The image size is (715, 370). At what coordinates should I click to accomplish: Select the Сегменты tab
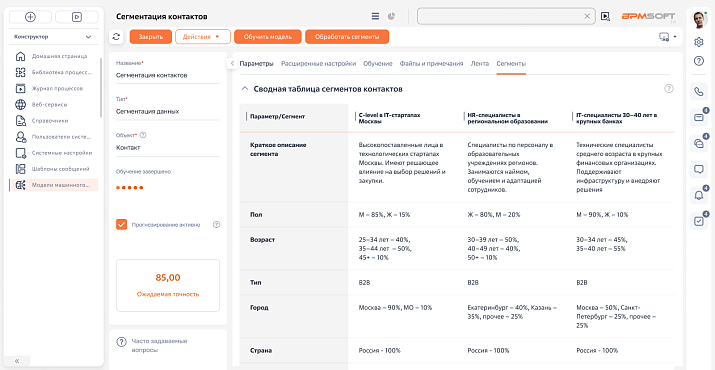coord(511,64)
